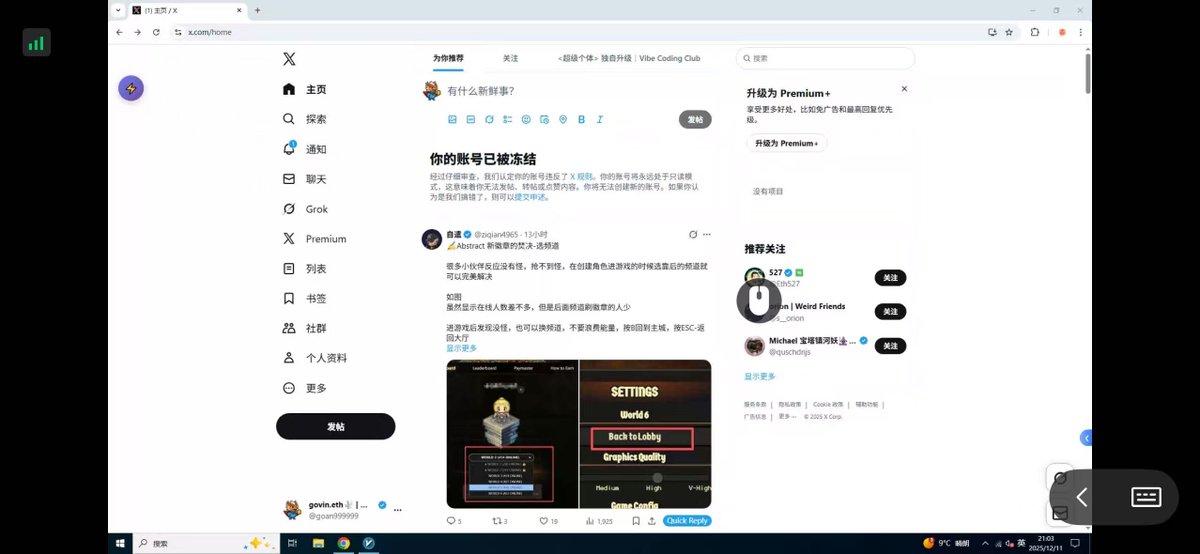Open the Chrome tab search dropdown
The image size is (1200, 554).
pos(118,10)
